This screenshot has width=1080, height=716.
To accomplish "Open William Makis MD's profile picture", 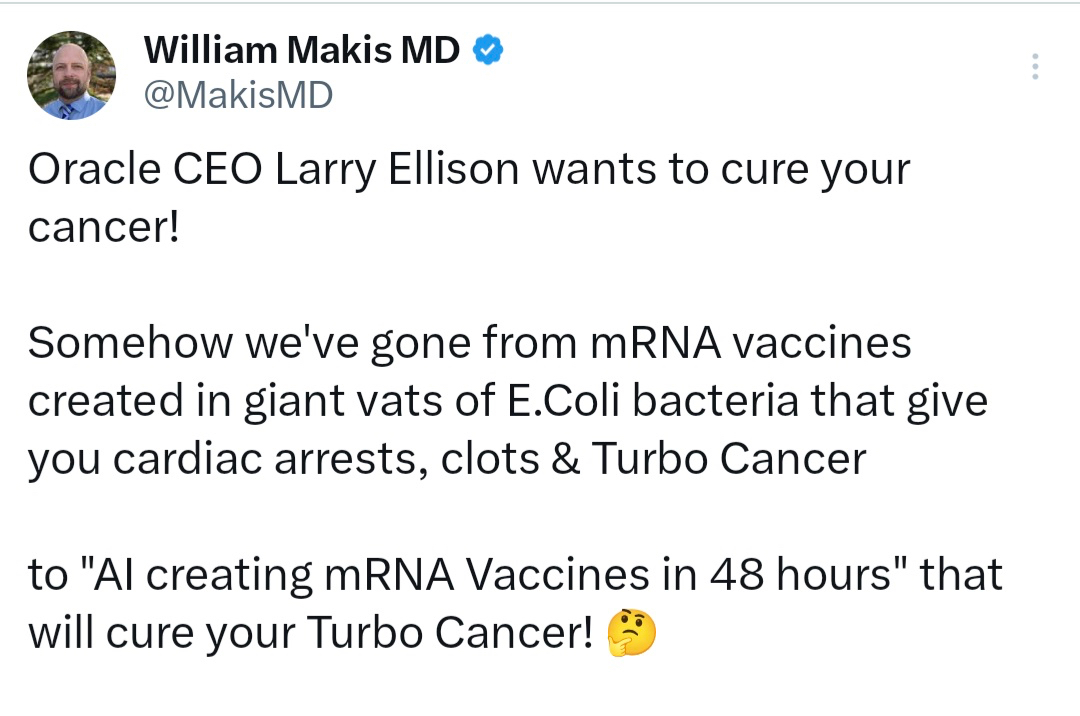I will (x=71, y=75).
